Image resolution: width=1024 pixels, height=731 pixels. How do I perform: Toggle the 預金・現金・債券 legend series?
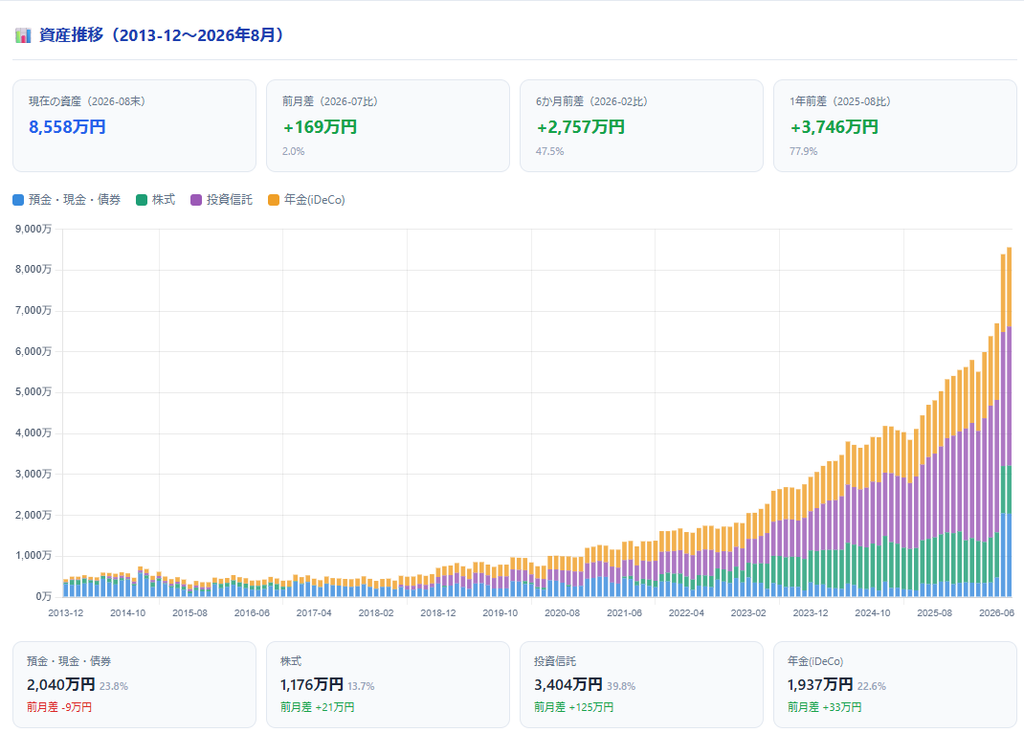click(x=67, y=200)
